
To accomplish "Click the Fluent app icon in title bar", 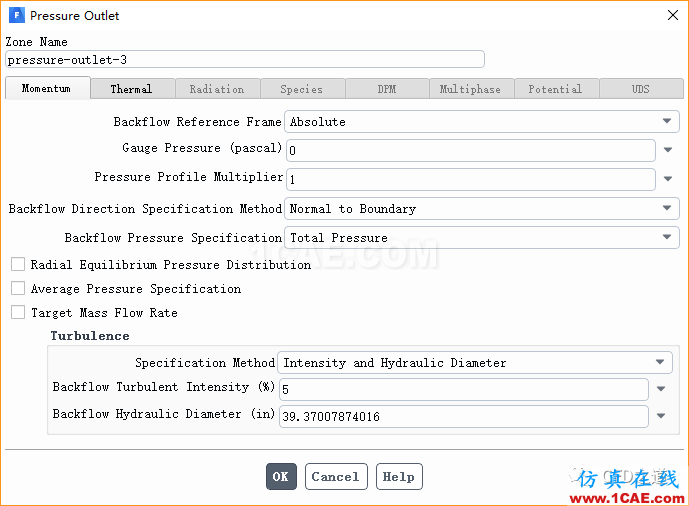I will click(17, 15).
